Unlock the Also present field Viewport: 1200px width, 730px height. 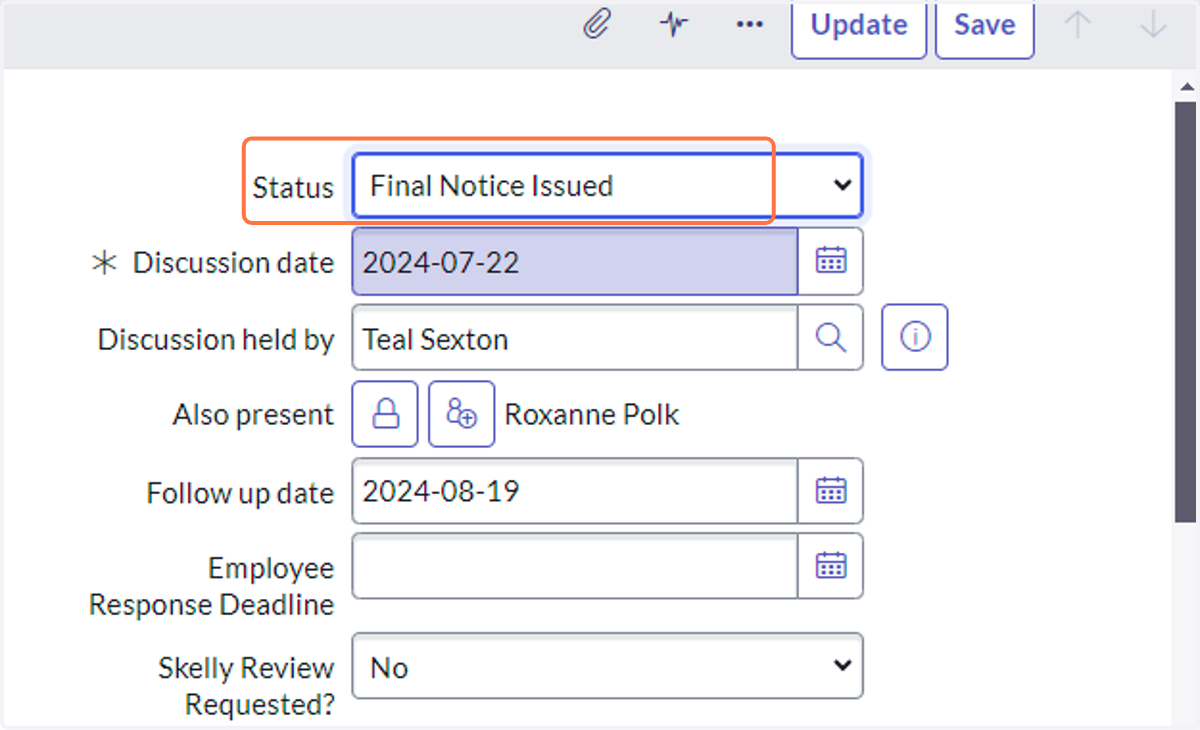tap(385, 414)
